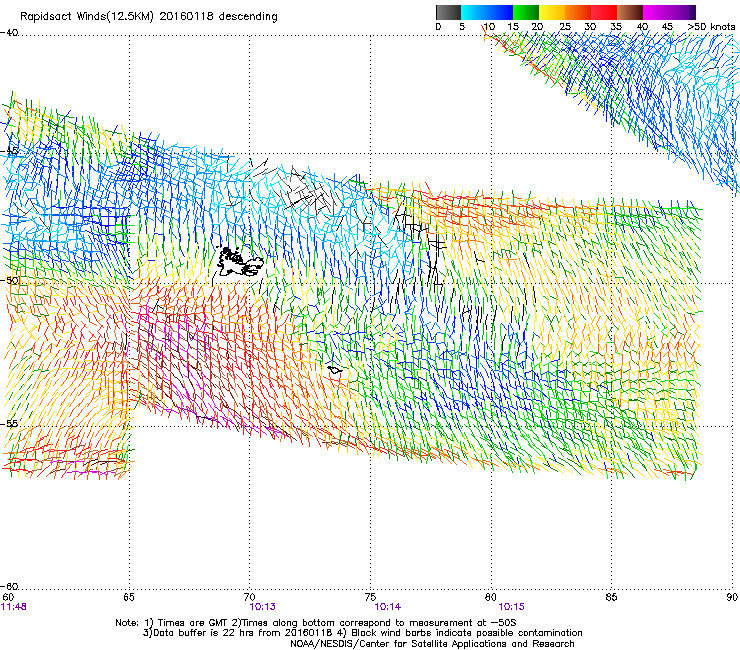Viewport: 740px width, 650px height.
Task: Click the latitude label '-40'
Action: coord(9,33)
